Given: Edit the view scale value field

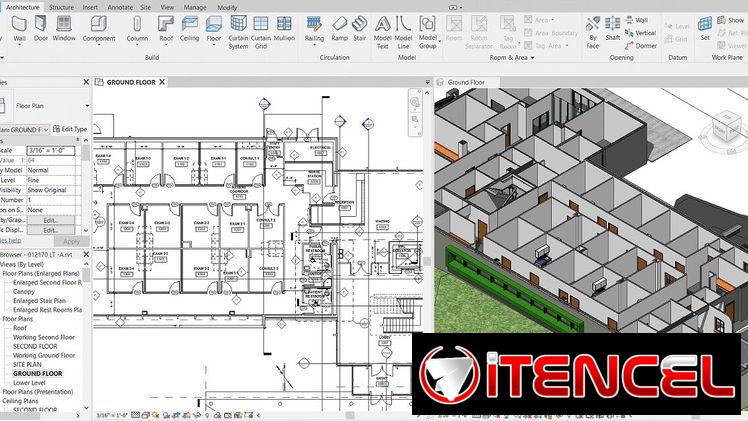Looking at the screenshot, I should (x=51, y=150).
